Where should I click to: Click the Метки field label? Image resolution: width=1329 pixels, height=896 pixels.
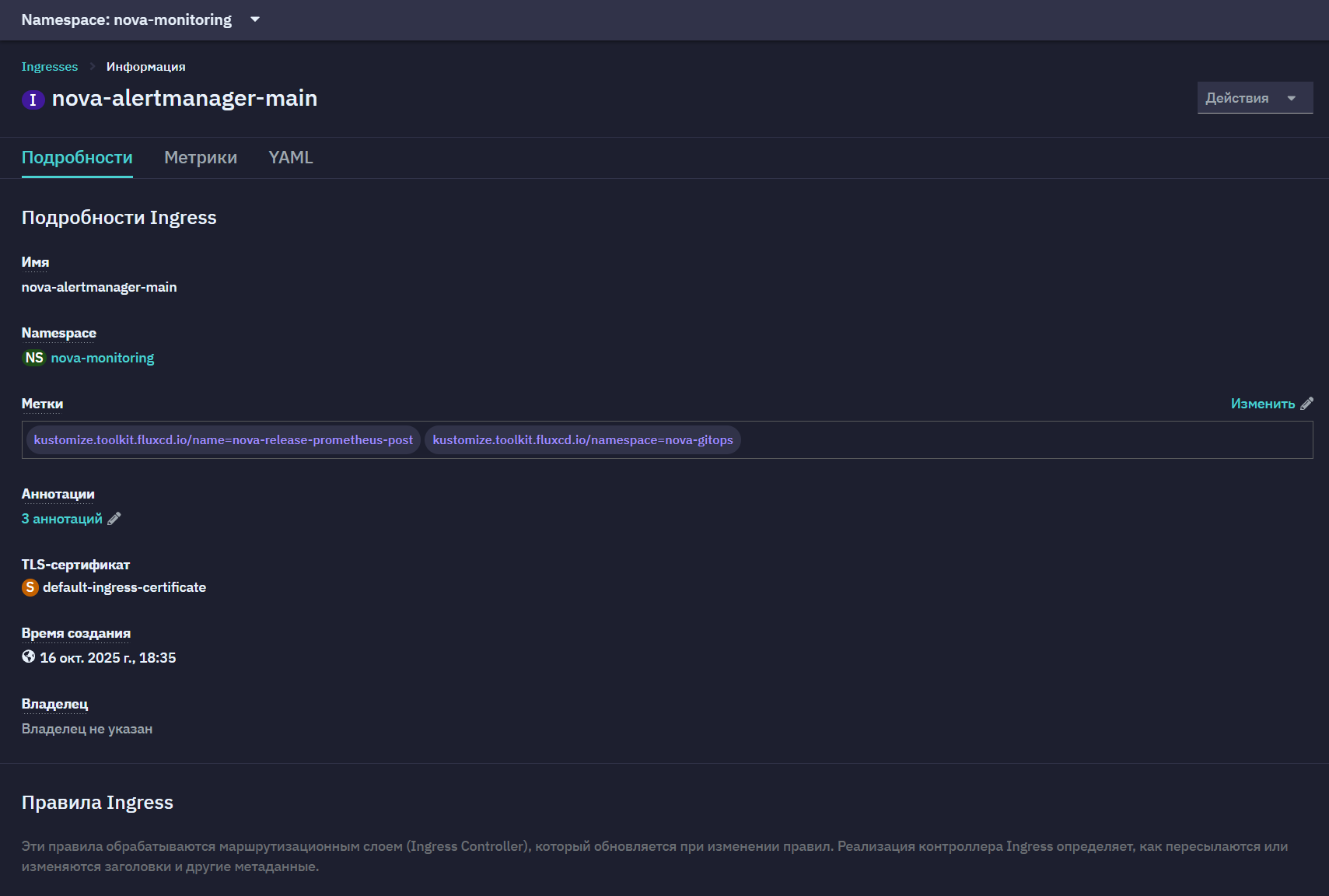pyautogui.click(x=43, y=404)
